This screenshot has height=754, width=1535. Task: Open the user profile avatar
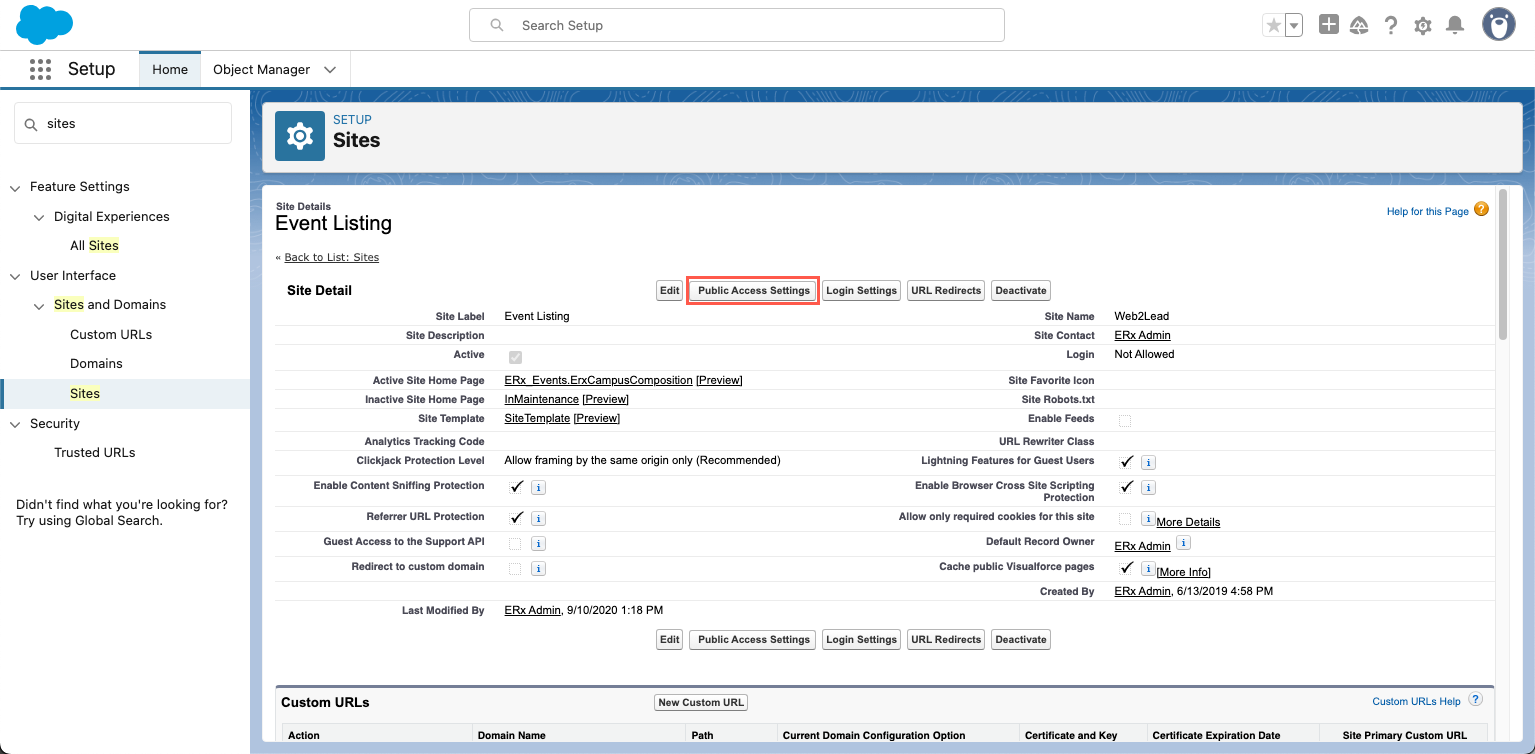(1498, 25)
